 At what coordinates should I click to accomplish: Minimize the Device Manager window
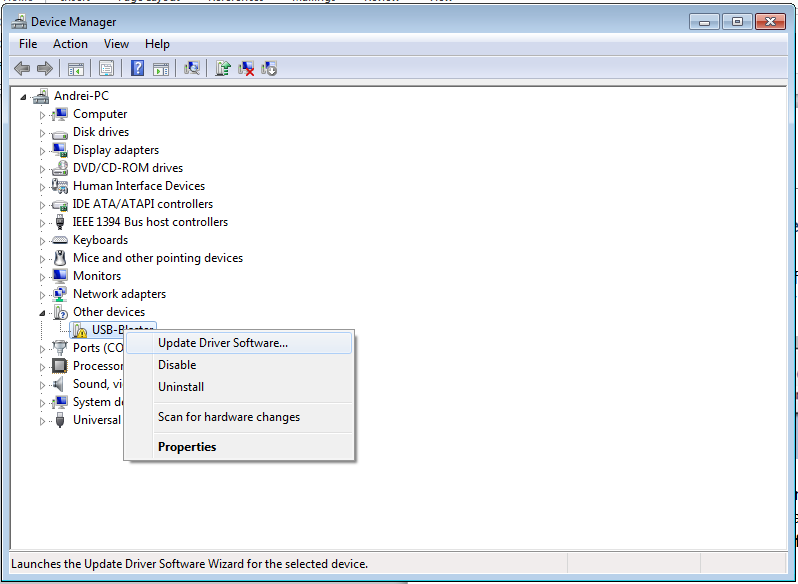click(704, 22)
